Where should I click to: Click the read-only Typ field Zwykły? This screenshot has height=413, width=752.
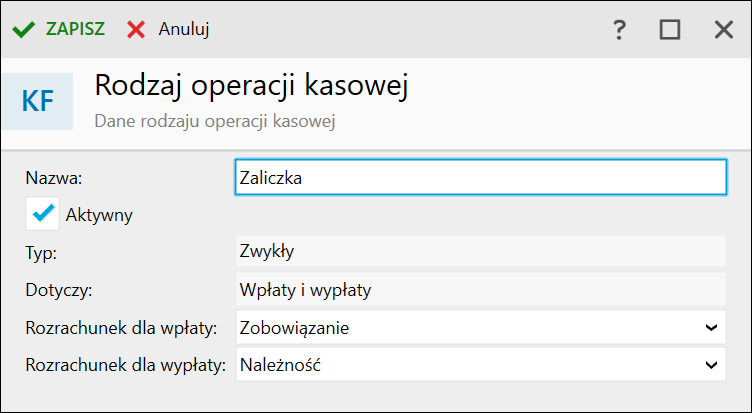(481, 251)
